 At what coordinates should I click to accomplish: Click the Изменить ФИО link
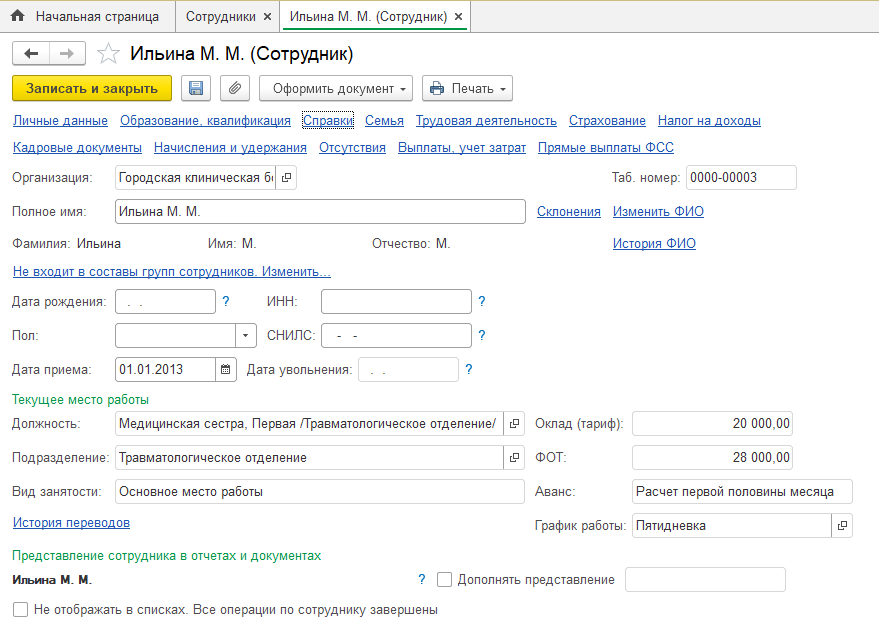658,211
